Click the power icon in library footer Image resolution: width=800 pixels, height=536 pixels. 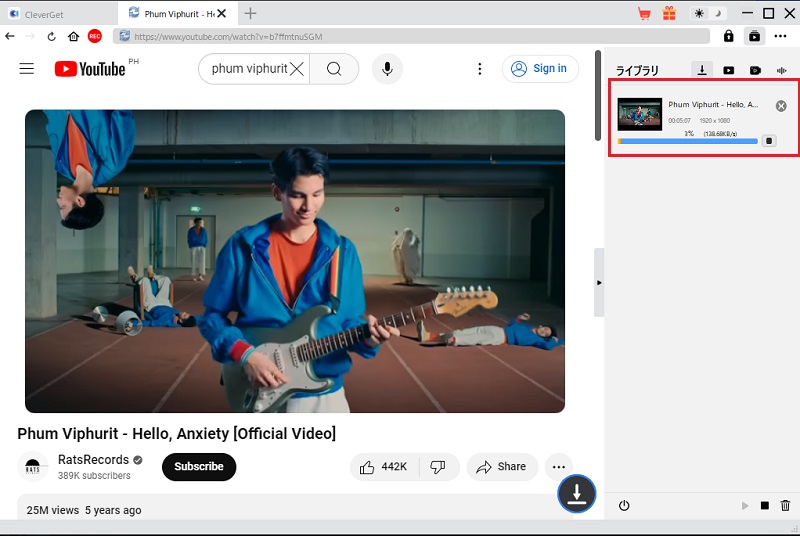tap(624, 505)
